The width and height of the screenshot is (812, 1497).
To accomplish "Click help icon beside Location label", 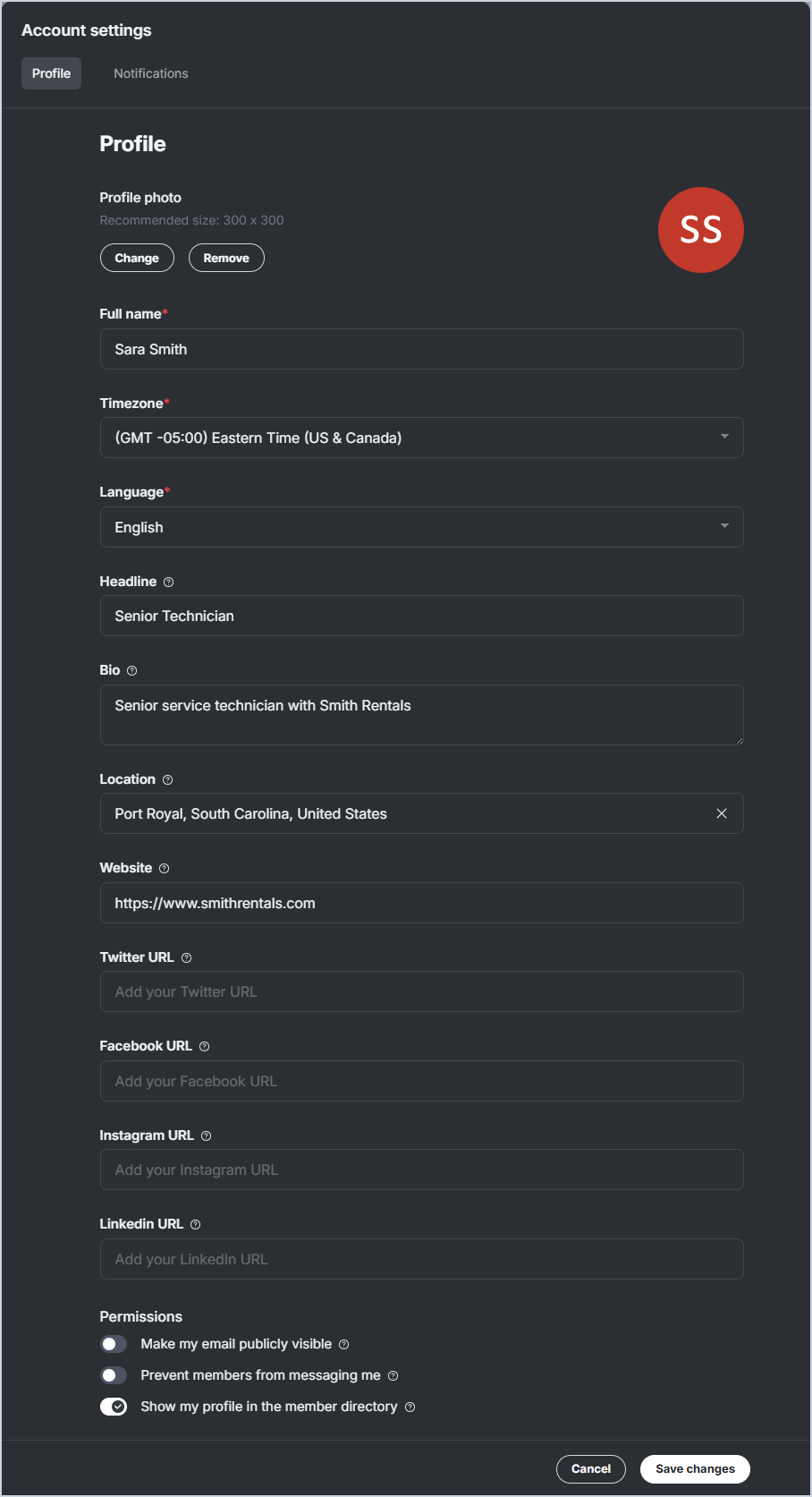I will coord(168,780).
